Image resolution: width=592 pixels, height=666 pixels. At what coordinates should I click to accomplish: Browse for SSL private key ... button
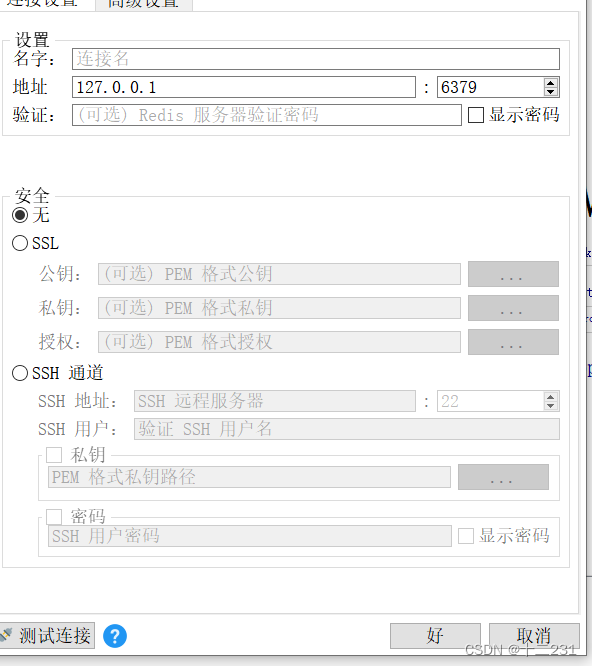513,308
